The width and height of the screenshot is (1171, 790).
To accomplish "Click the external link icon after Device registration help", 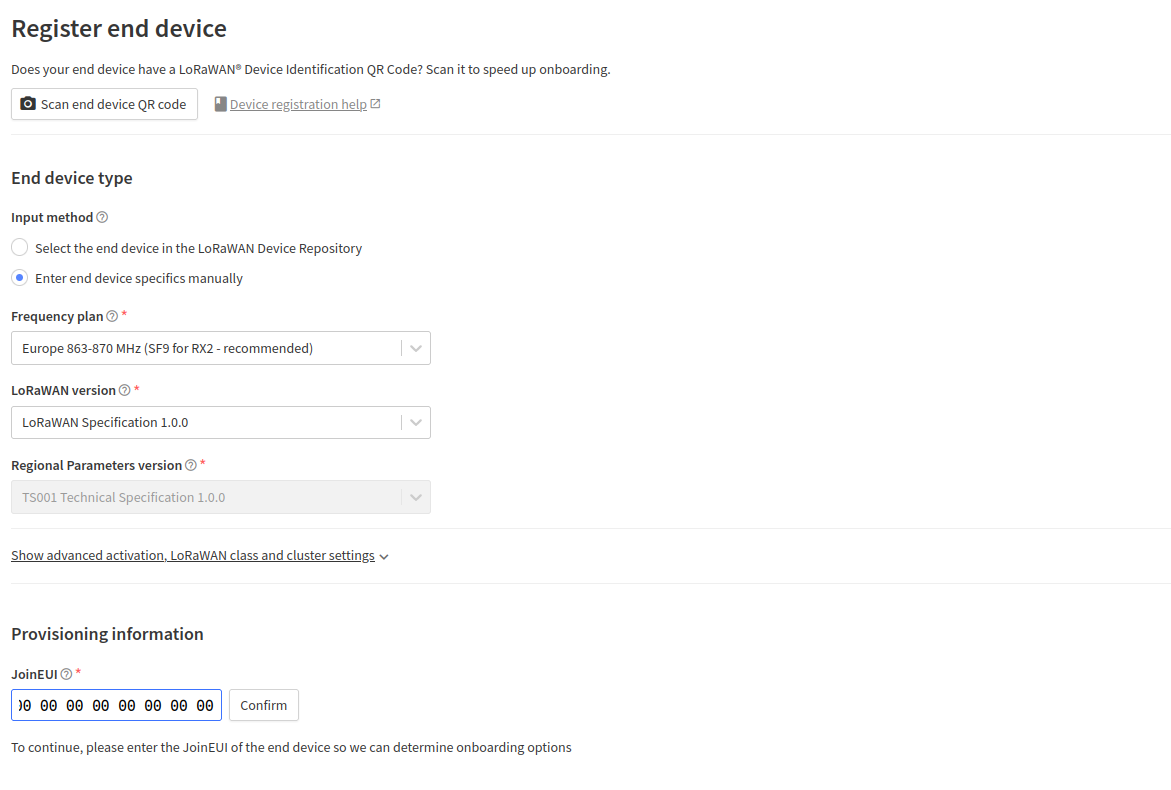I will (x=376, y=104).
